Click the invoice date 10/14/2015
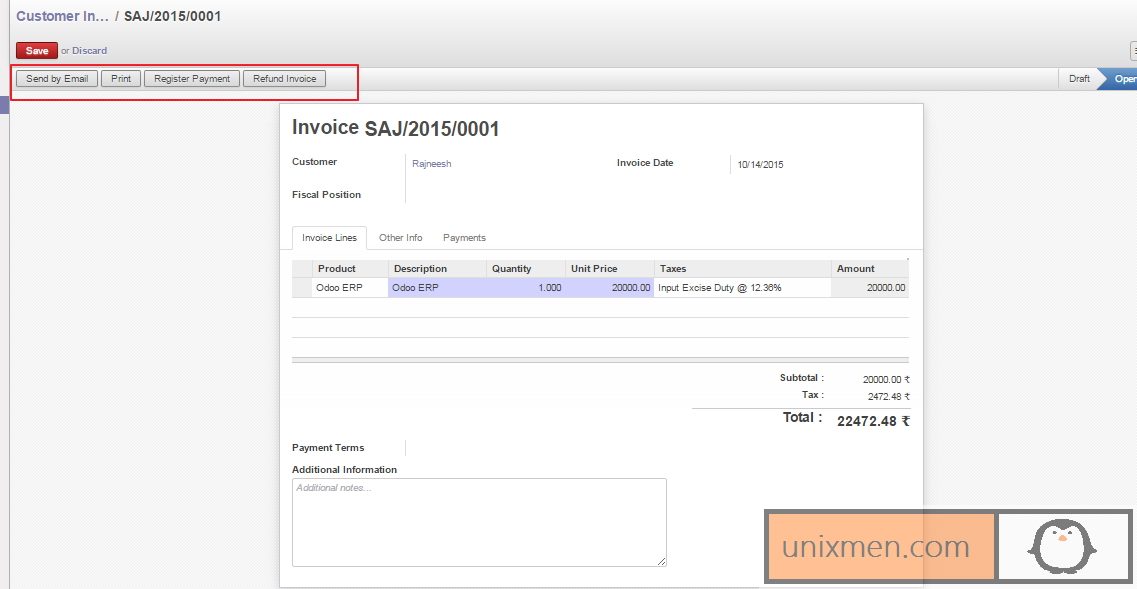This screenshot has width=1137, height=589. tap(760, 165)
